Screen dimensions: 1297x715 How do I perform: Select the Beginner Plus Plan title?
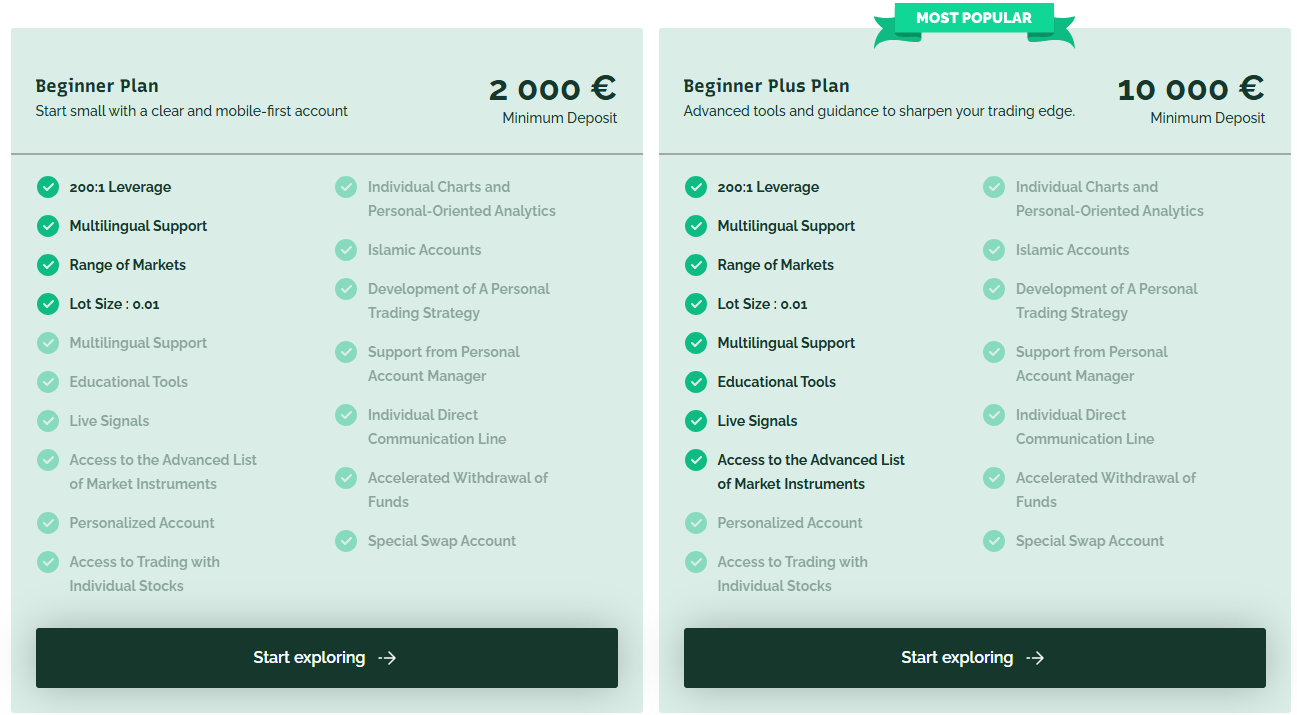coord(766,86)
